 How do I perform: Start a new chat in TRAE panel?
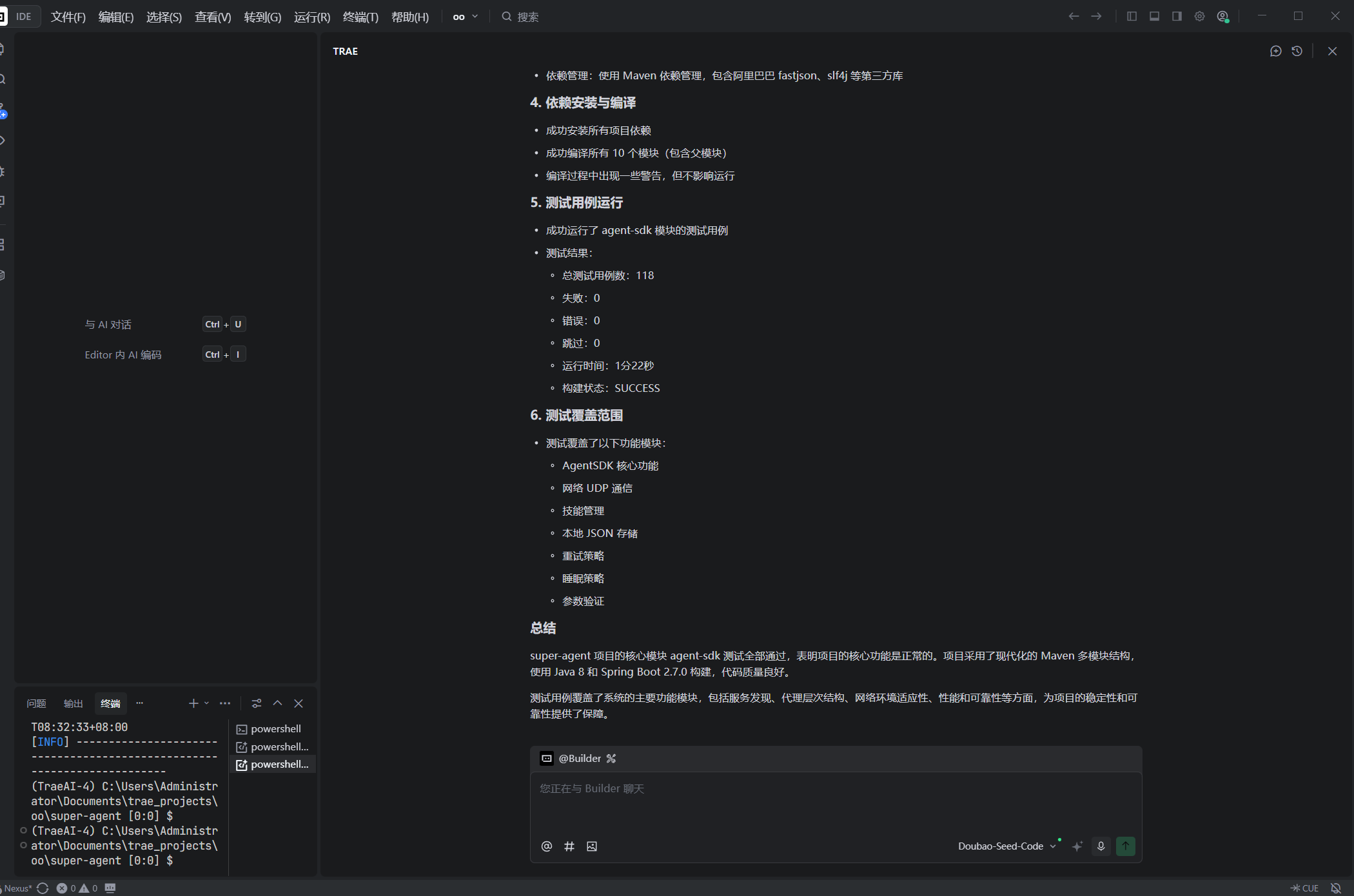[x=1275, y=51]
